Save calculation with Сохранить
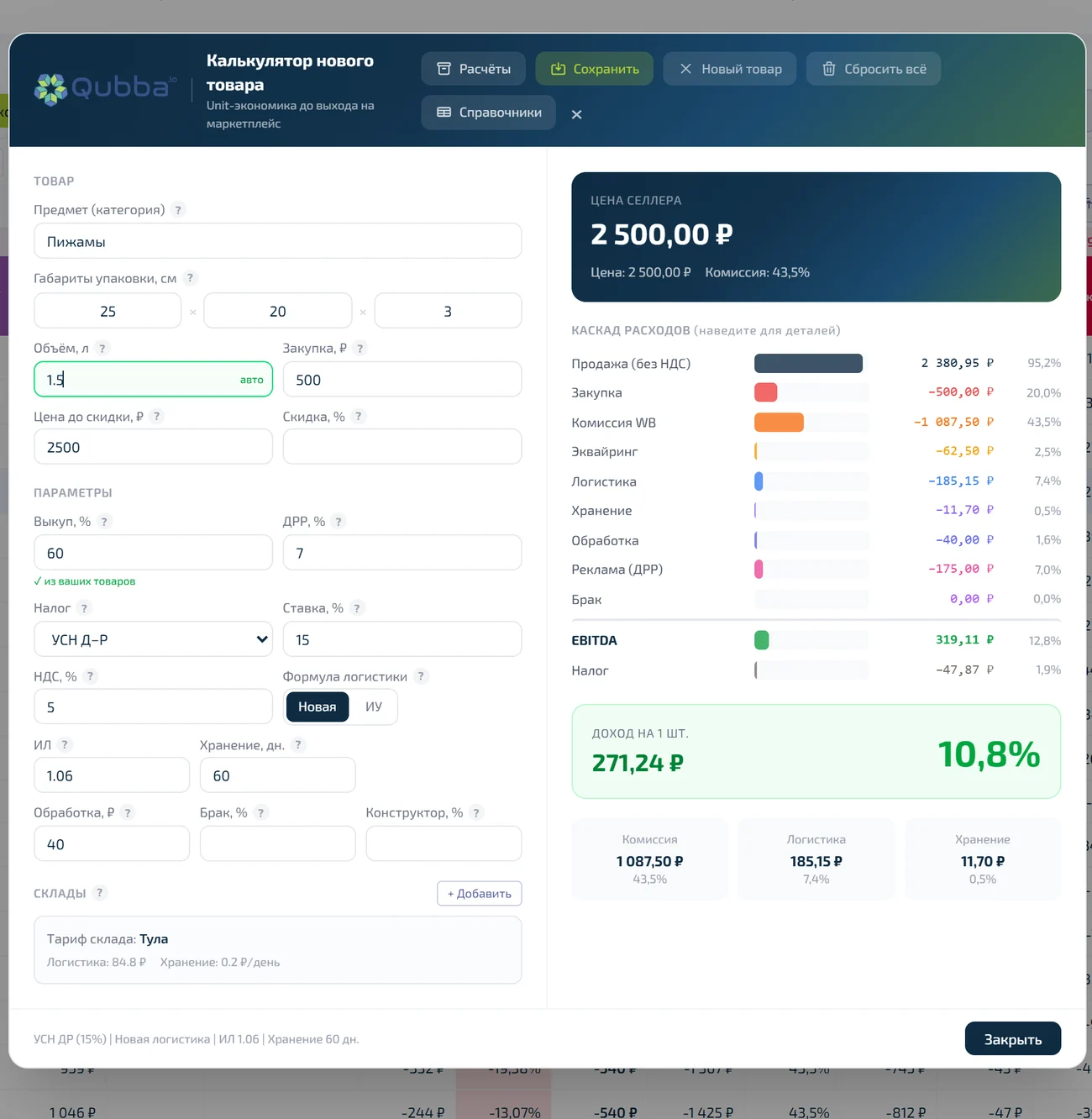 tap(595, 69)
